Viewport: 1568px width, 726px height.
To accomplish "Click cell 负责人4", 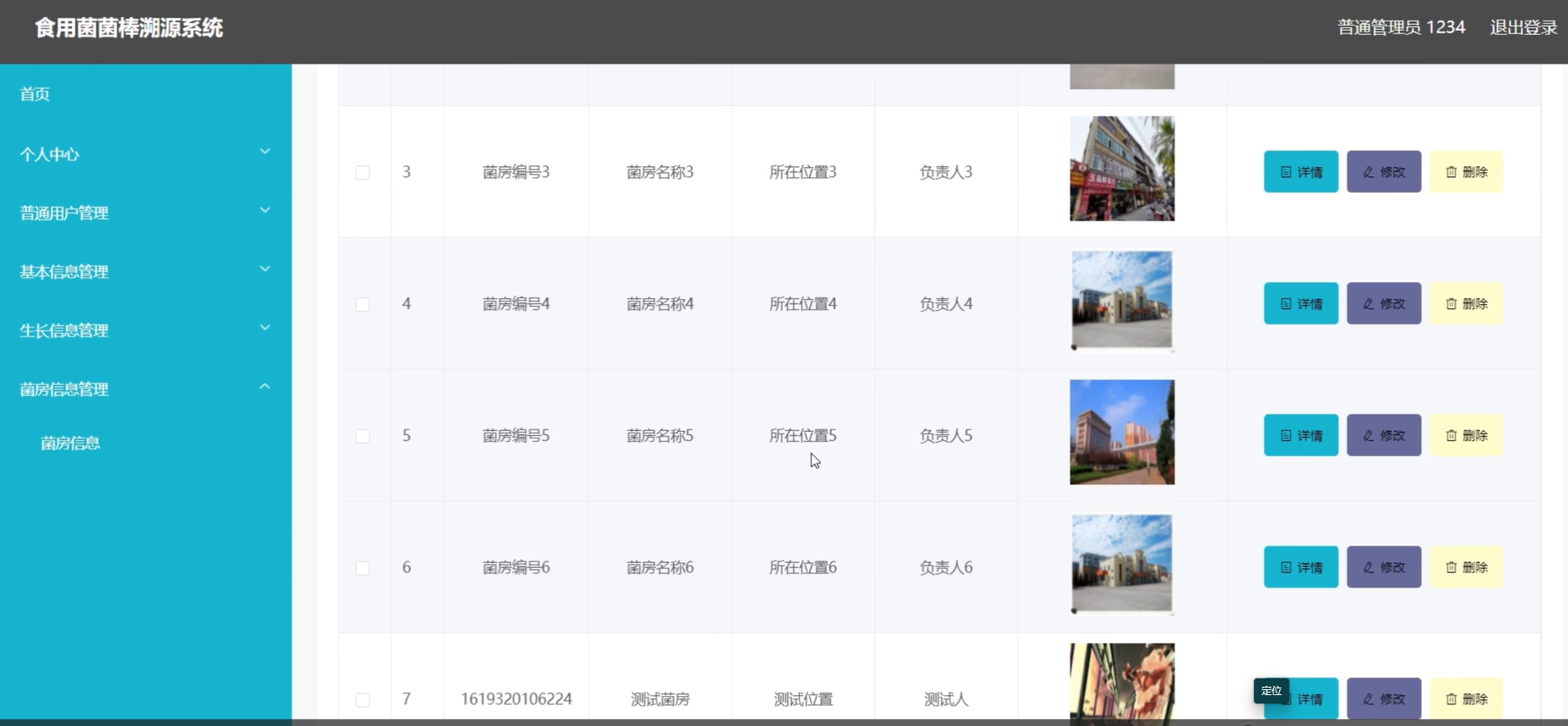I will click(946, 304).
